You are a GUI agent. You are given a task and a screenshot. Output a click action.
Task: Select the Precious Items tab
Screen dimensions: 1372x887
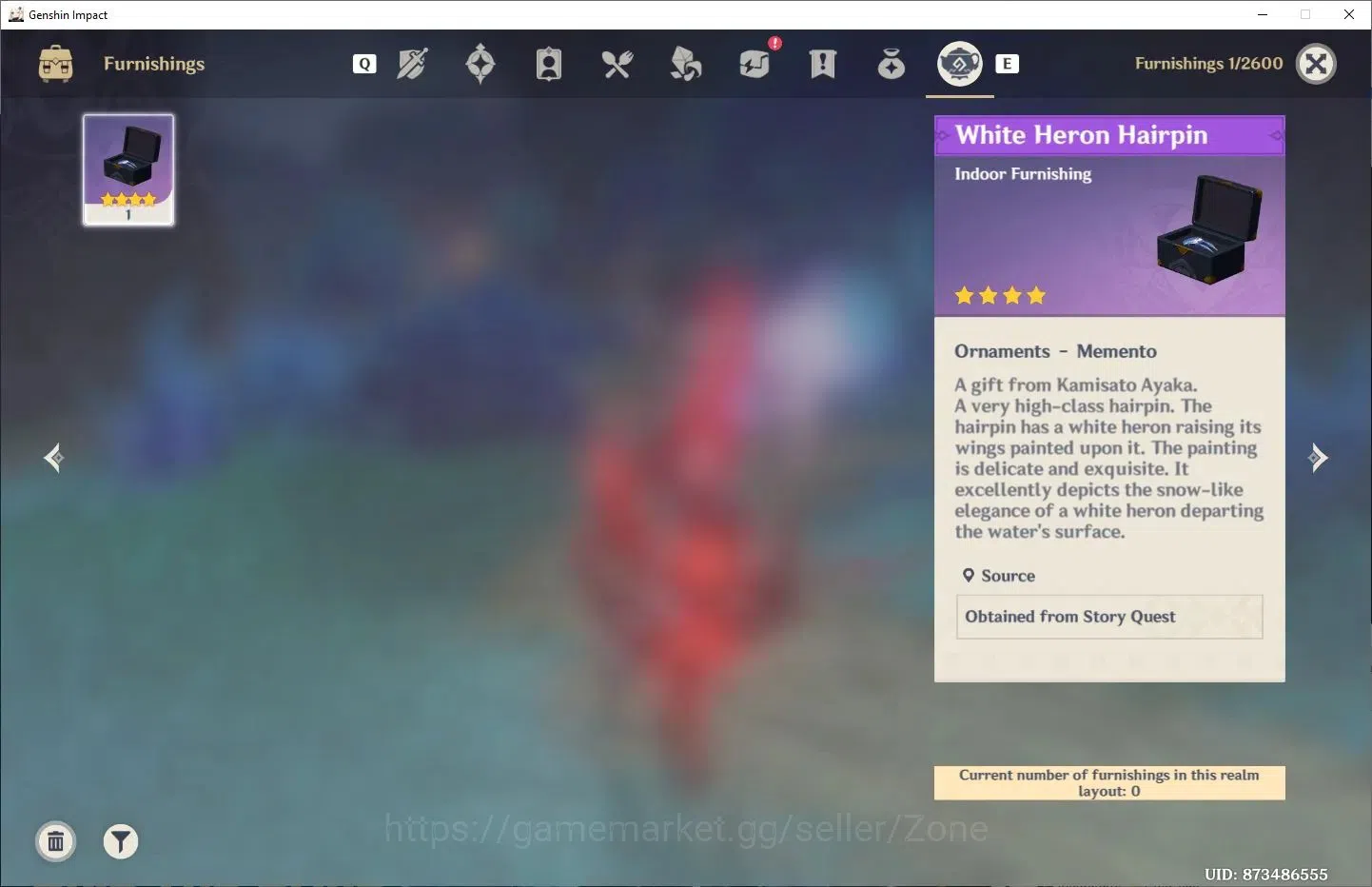coord(892,64)
